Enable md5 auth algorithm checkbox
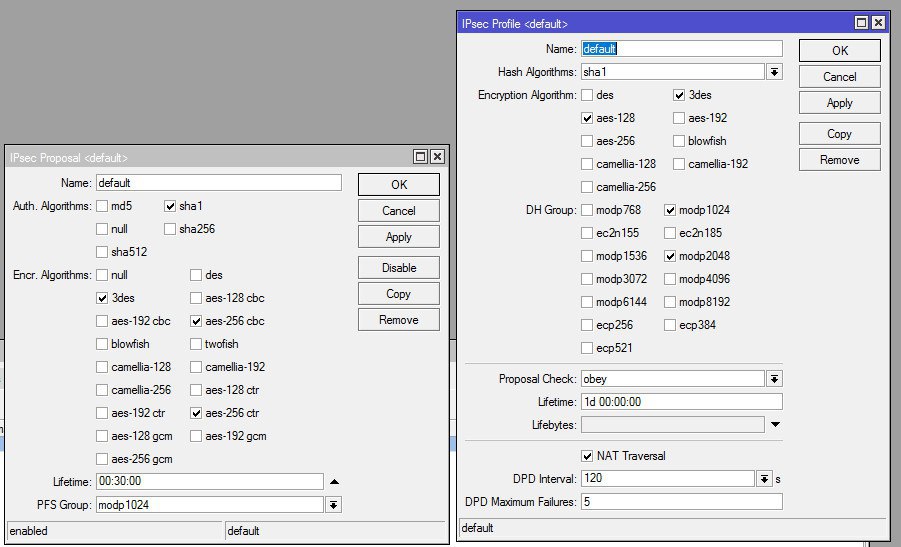Image resolution: width=901 pixels, height=547 pixels. pyautogui.click(x=102, y=206)
